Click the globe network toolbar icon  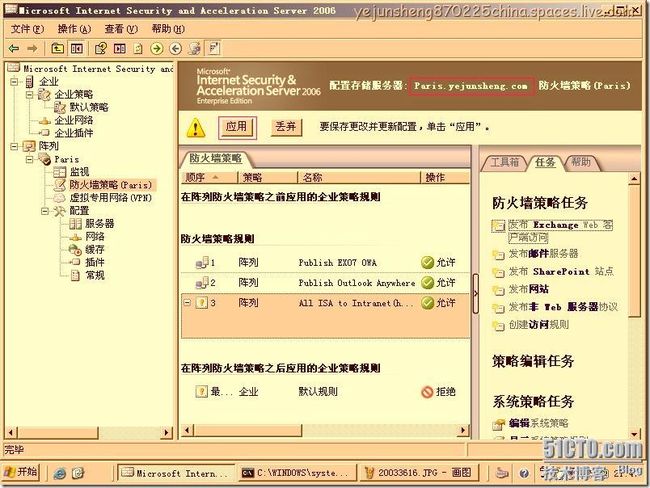click(x=194, y=49)
